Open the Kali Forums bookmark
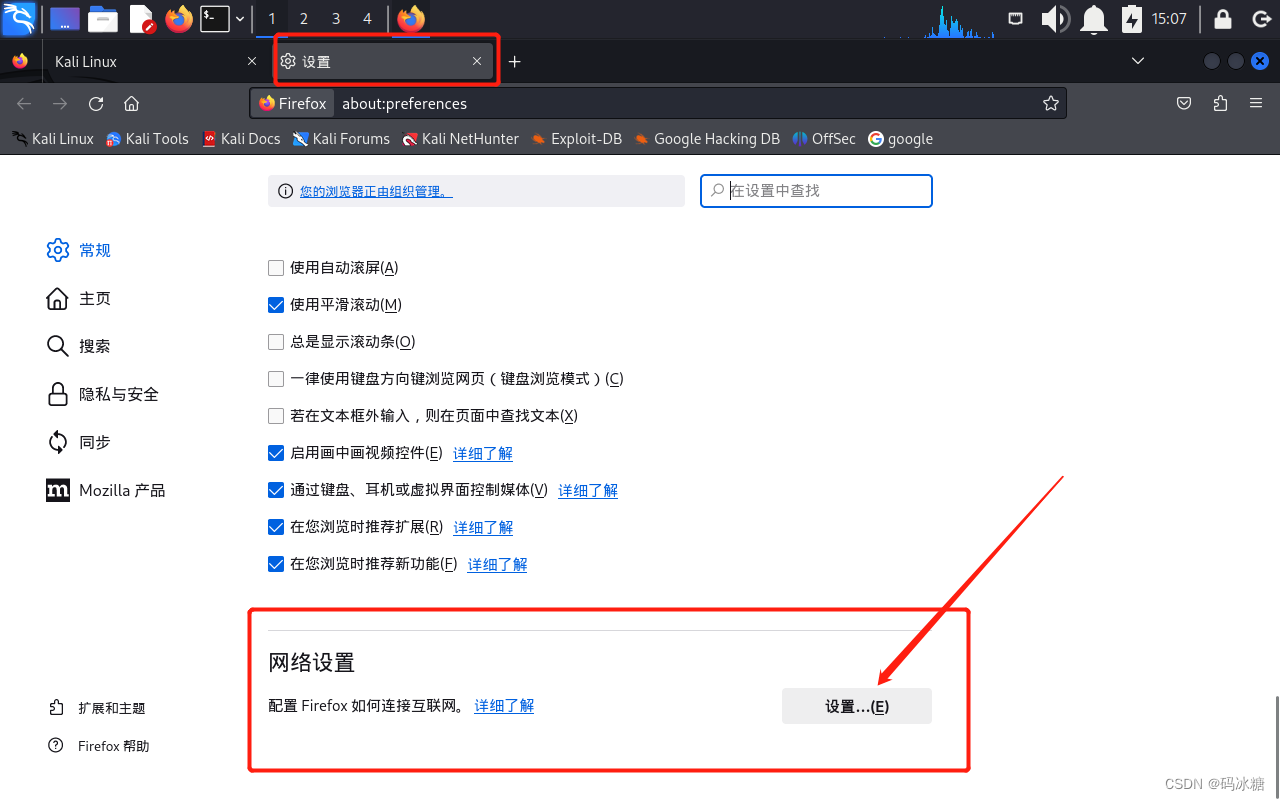The width and height of the screenshot is (1280, 800). pos(341,139)
